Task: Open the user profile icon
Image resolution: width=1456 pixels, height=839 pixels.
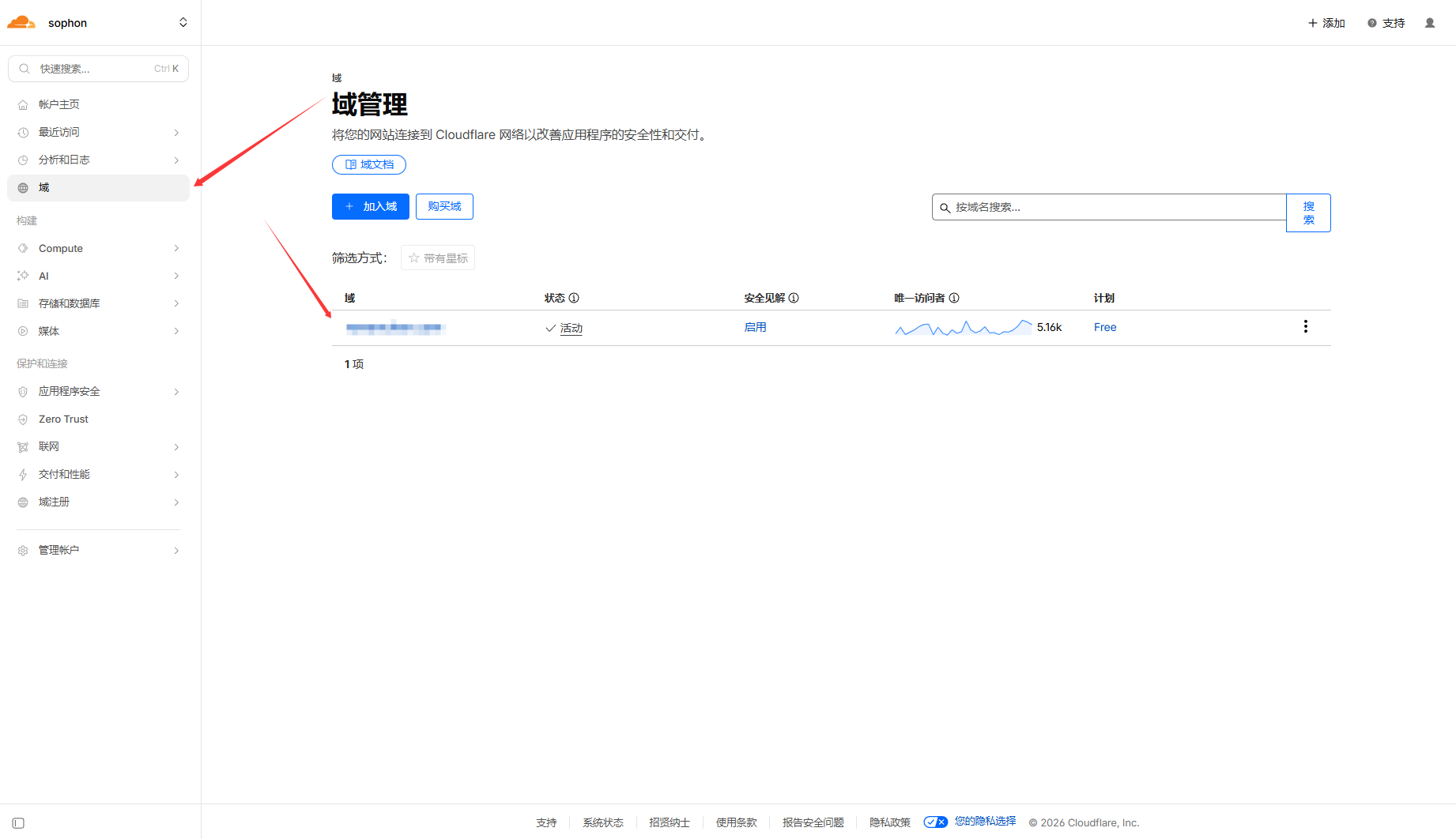Action: click(x=1429, y=23)
